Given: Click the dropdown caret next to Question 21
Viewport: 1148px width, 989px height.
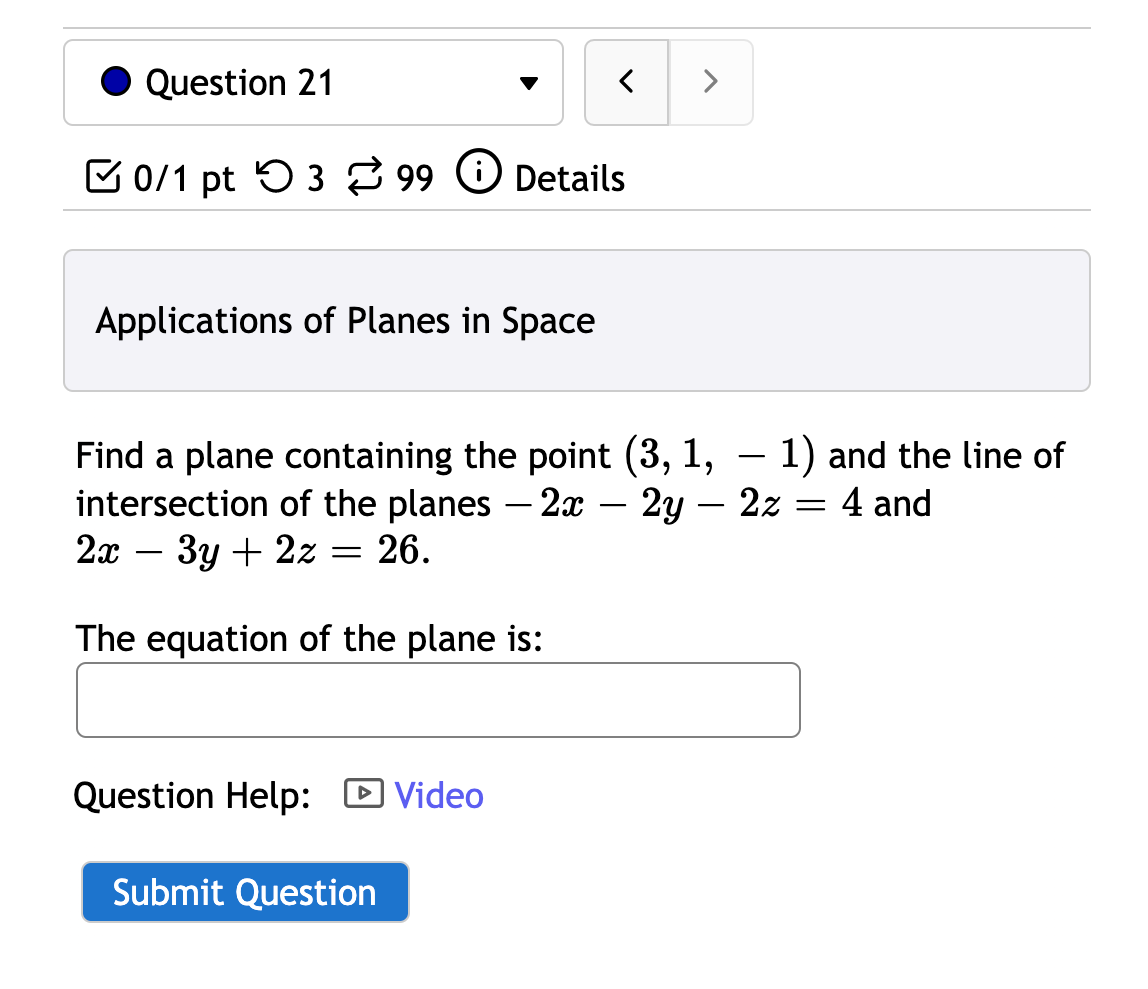Looking at the screenshot, I should (528, 84).
